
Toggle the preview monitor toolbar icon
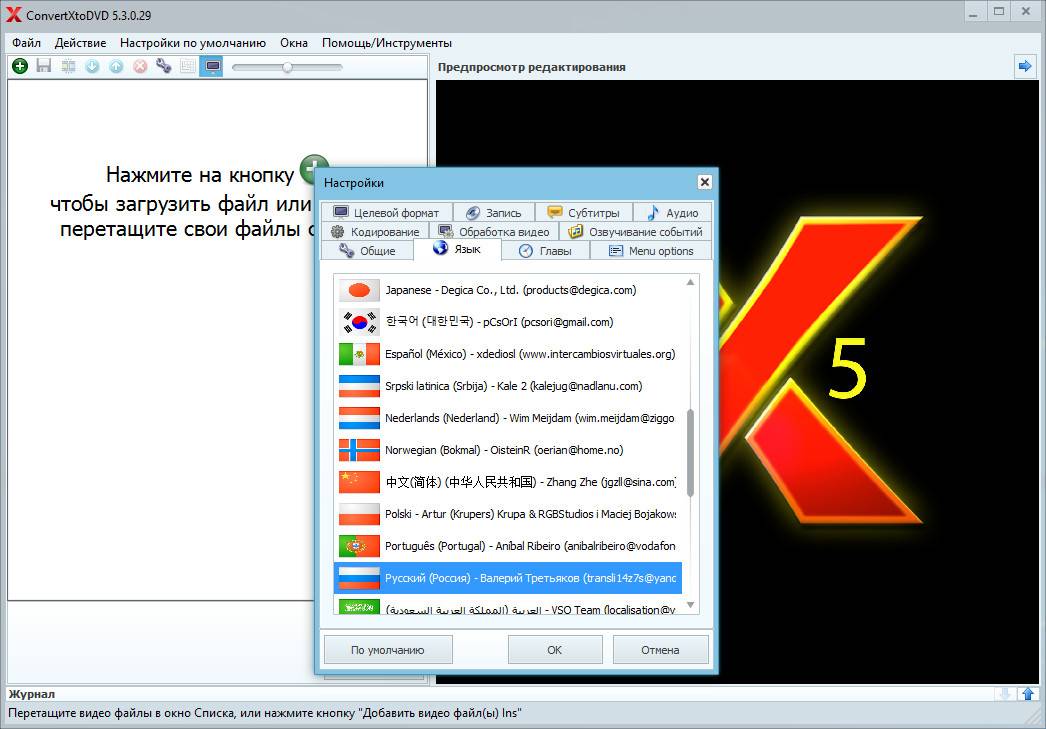point(211,67)
